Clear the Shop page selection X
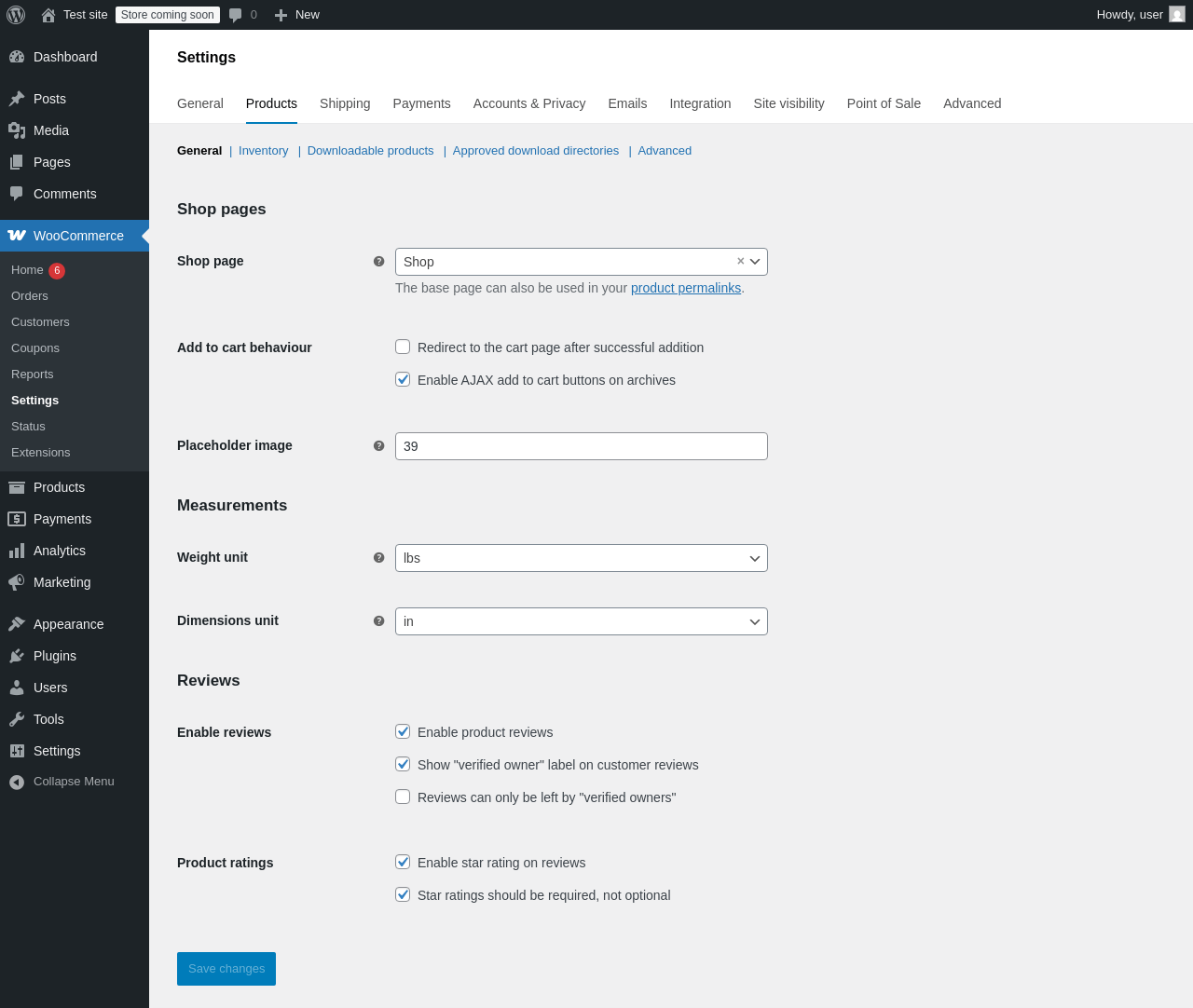This screenshot has width=1193, height=1008. pos(741,262)
